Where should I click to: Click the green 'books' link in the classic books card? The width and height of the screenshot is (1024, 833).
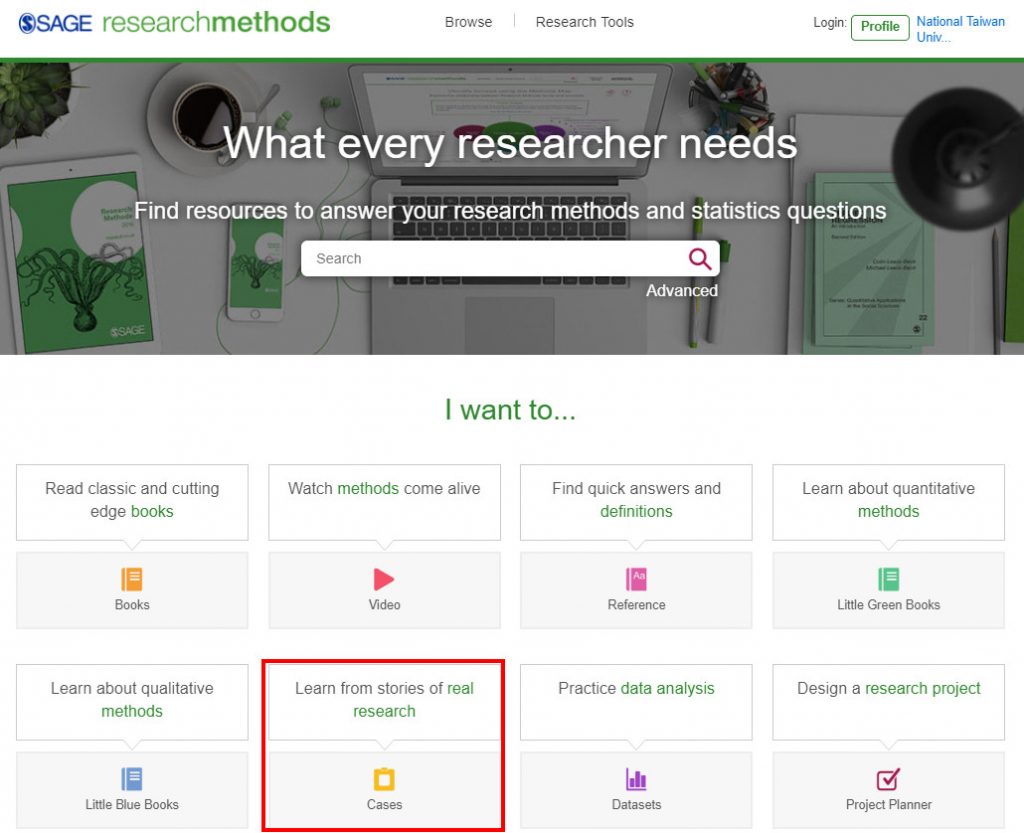[152, 511]
